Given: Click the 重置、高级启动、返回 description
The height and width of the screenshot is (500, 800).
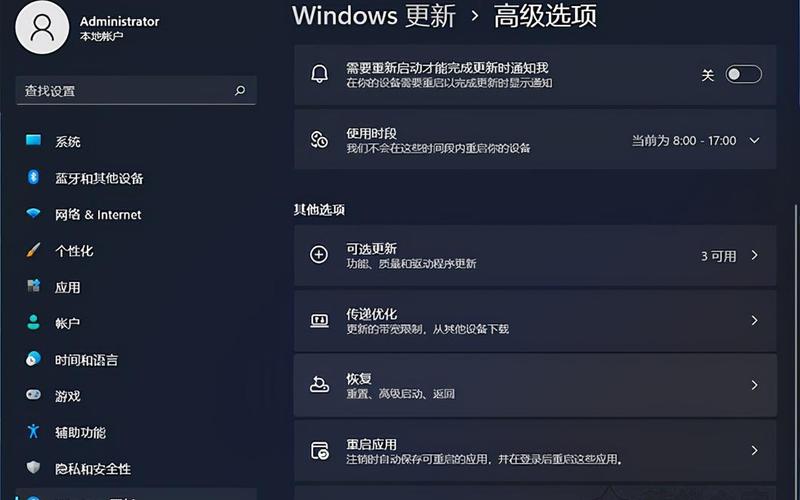Looking at the screenshot, I should [401, 394].
